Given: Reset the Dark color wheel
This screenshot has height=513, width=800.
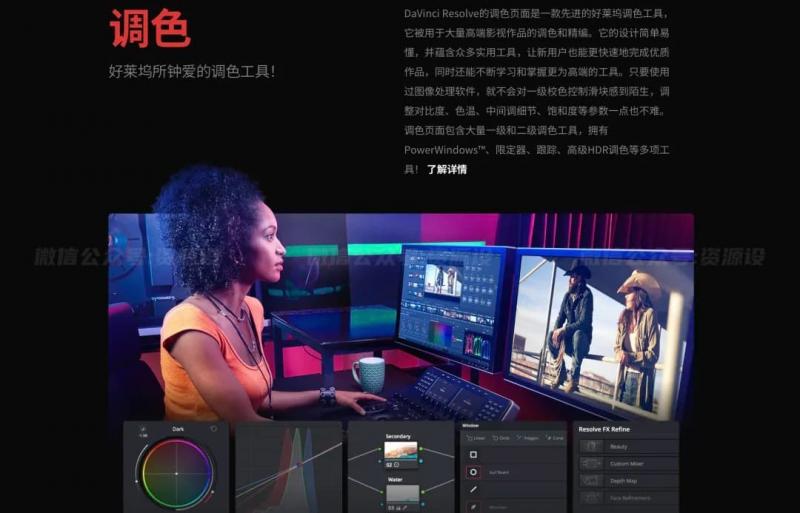Looking at the screenshot, I should coord(213,429).
